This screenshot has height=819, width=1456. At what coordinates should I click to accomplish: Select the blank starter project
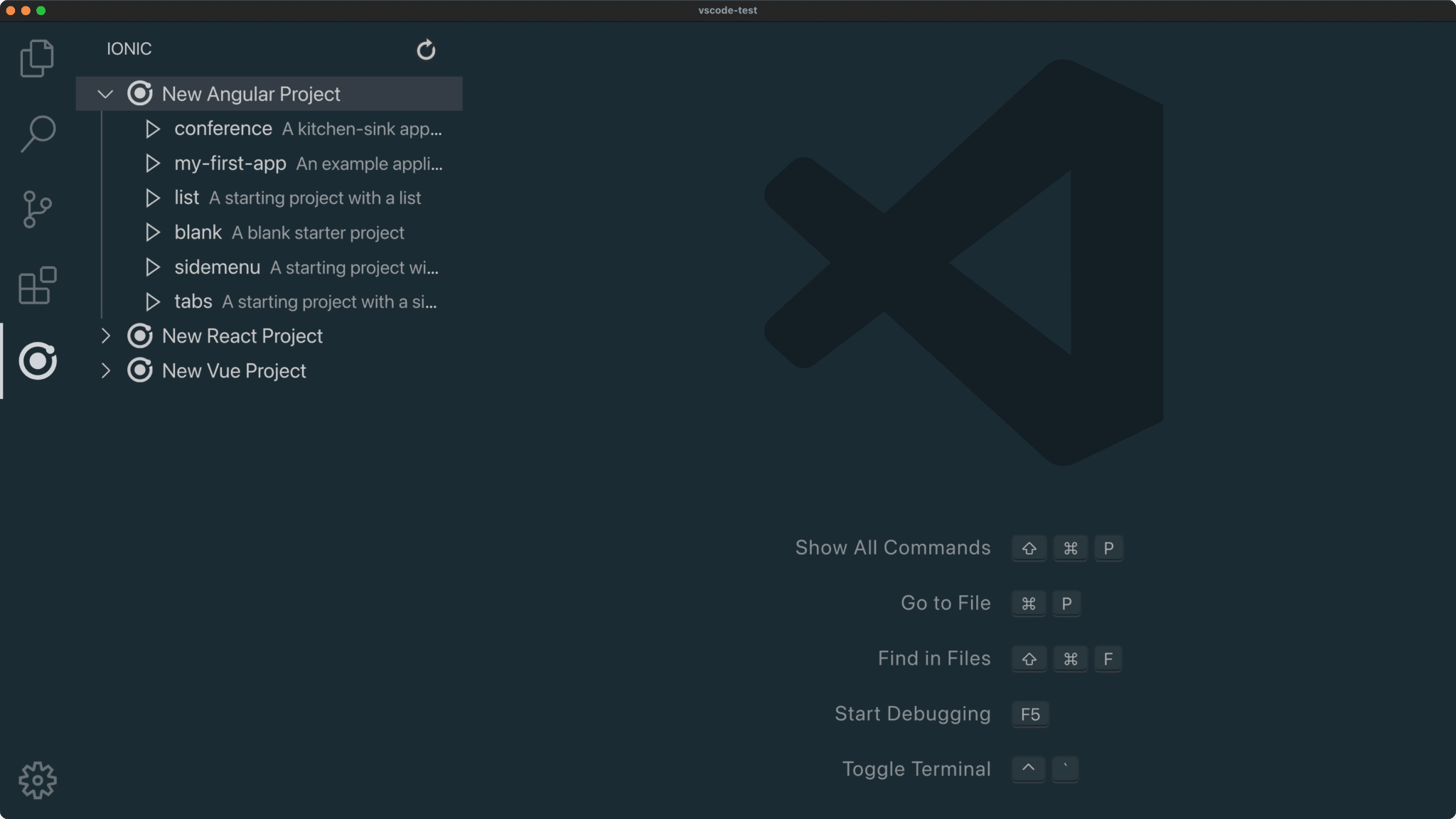198,232
